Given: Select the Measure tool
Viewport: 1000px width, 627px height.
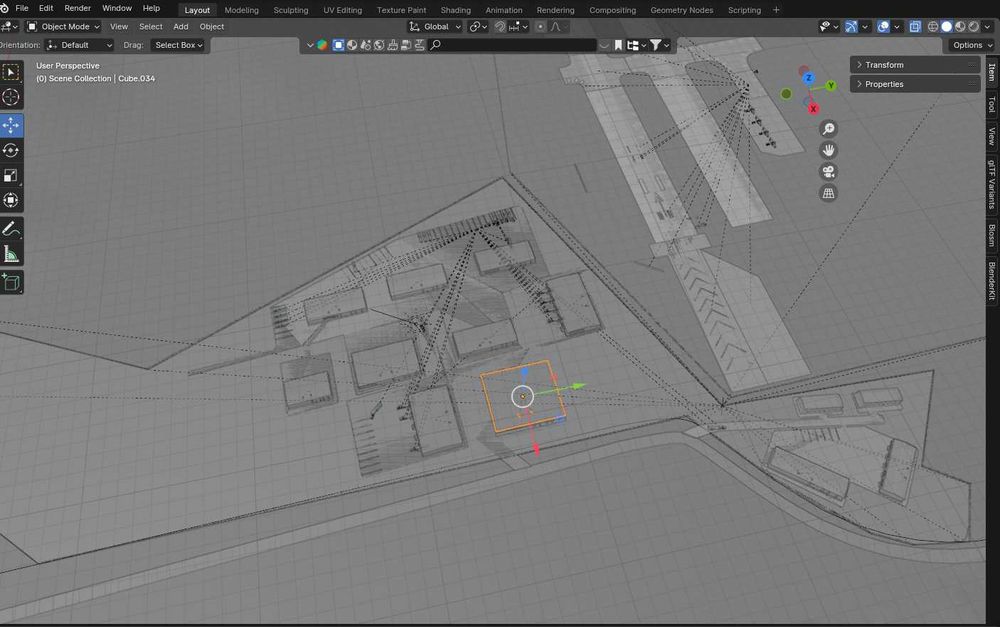Looking at the screenshot, I should point(11,254).
